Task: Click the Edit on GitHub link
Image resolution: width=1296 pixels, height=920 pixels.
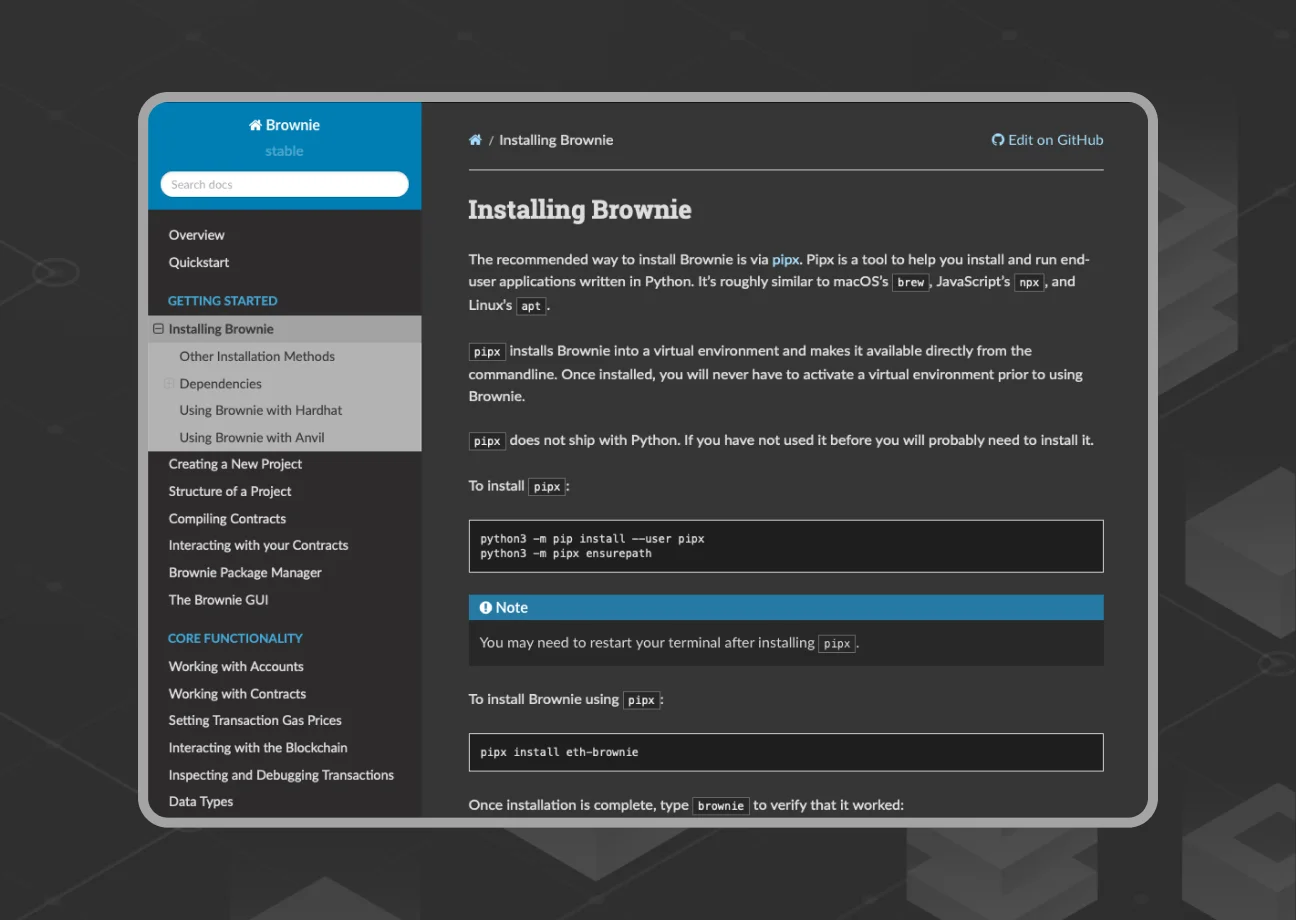Action: pyautogui.click(x=1047, y=140)
